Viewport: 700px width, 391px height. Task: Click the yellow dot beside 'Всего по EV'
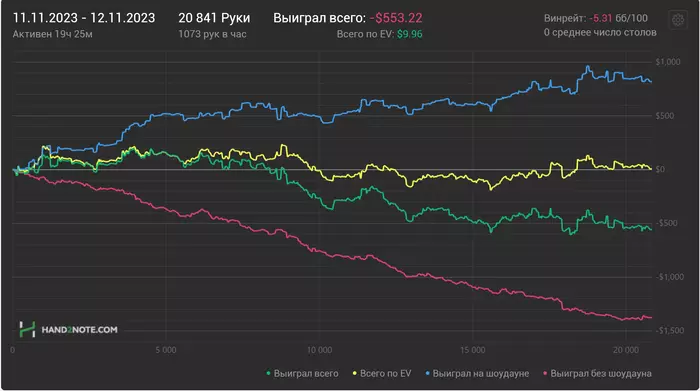[x=355, y=373]
